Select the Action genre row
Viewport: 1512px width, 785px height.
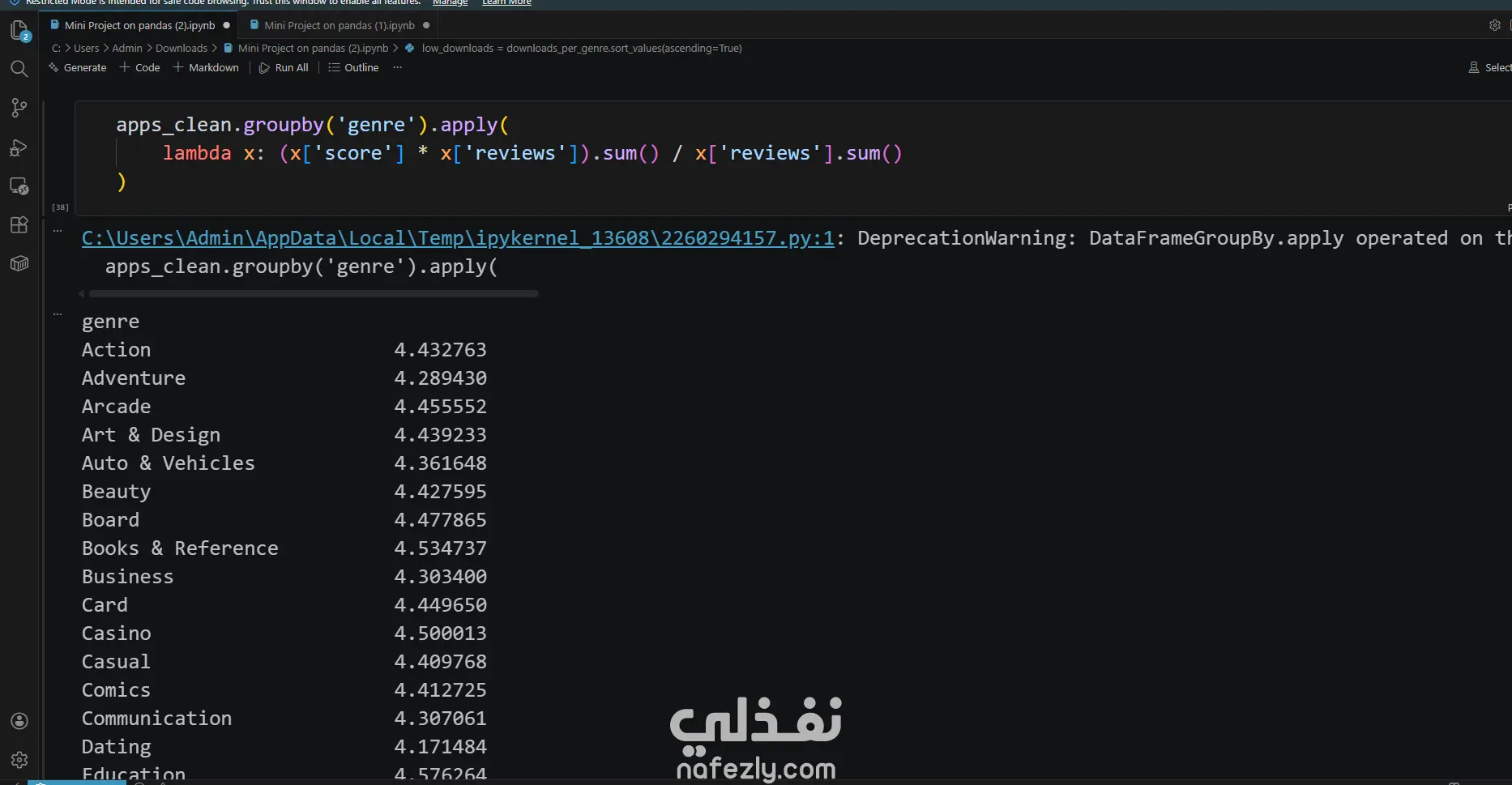284,350
